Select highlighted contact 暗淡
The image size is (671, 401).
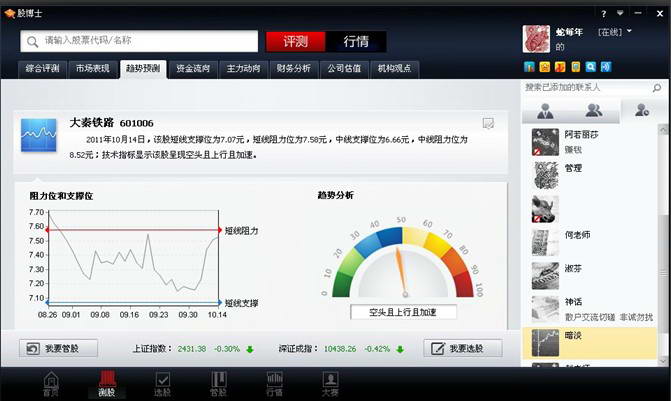coord(590,343)
